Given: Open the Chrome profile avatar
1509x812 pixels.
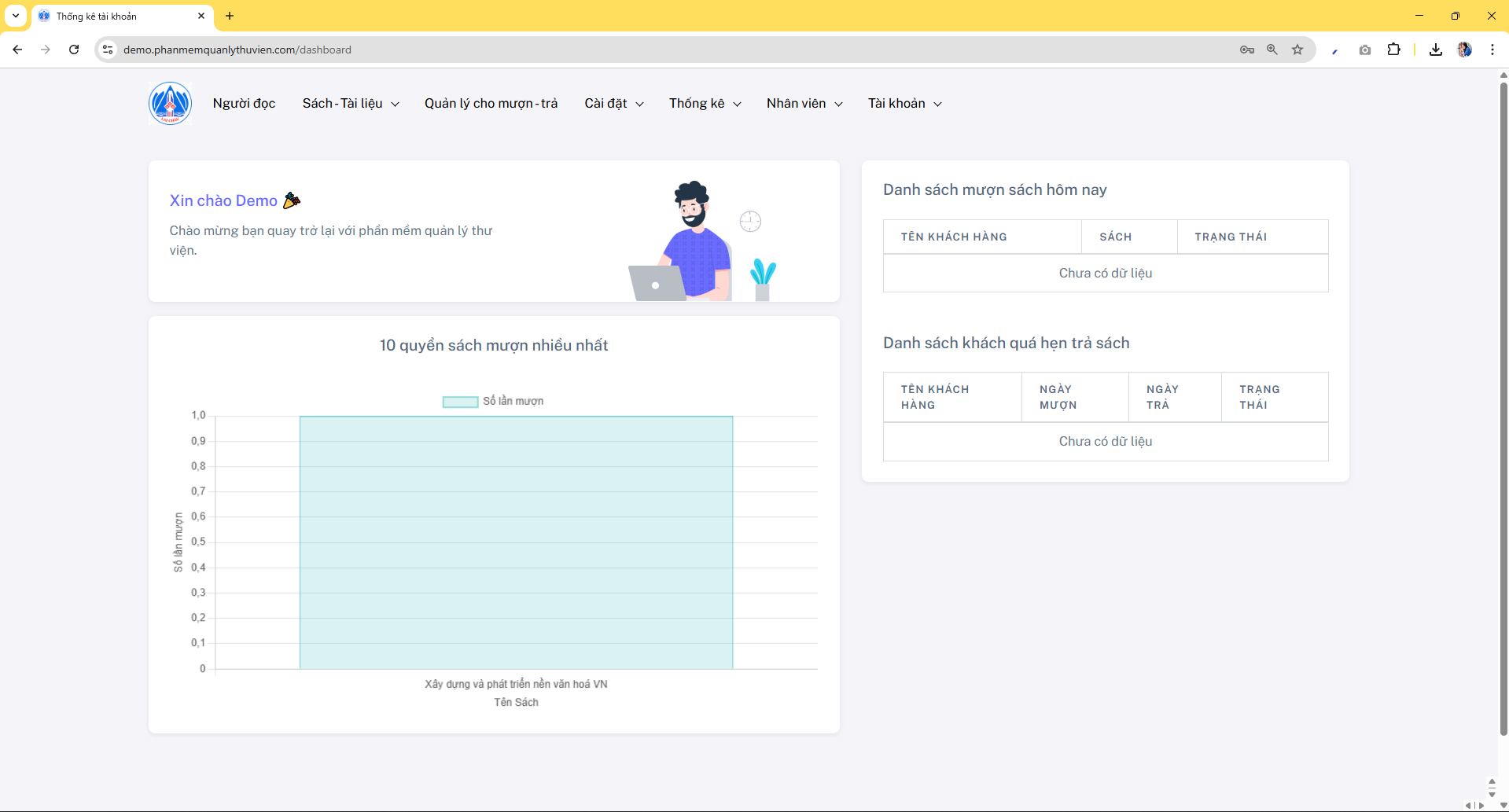Looking at the screenshot, I should (x=1464, y=50).
